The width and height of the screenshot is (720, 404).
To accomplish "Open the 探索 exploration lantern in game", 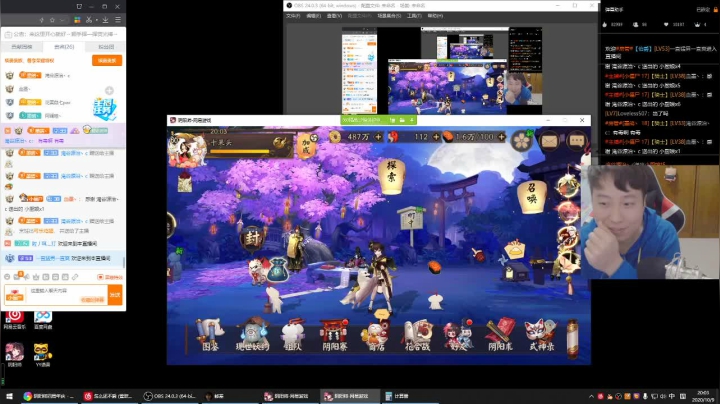I will point(391,175).
